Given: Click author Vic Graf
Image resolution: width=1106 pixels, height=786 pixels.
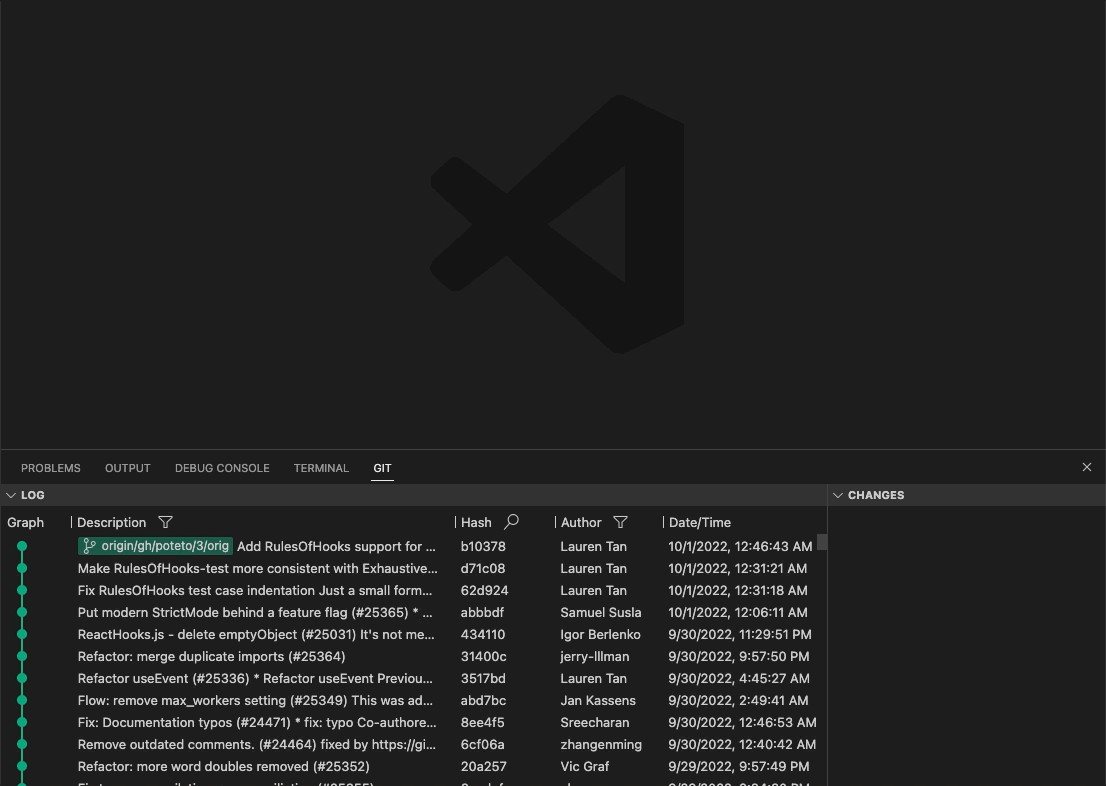Looking at the screenshot, I should [585, 766].
